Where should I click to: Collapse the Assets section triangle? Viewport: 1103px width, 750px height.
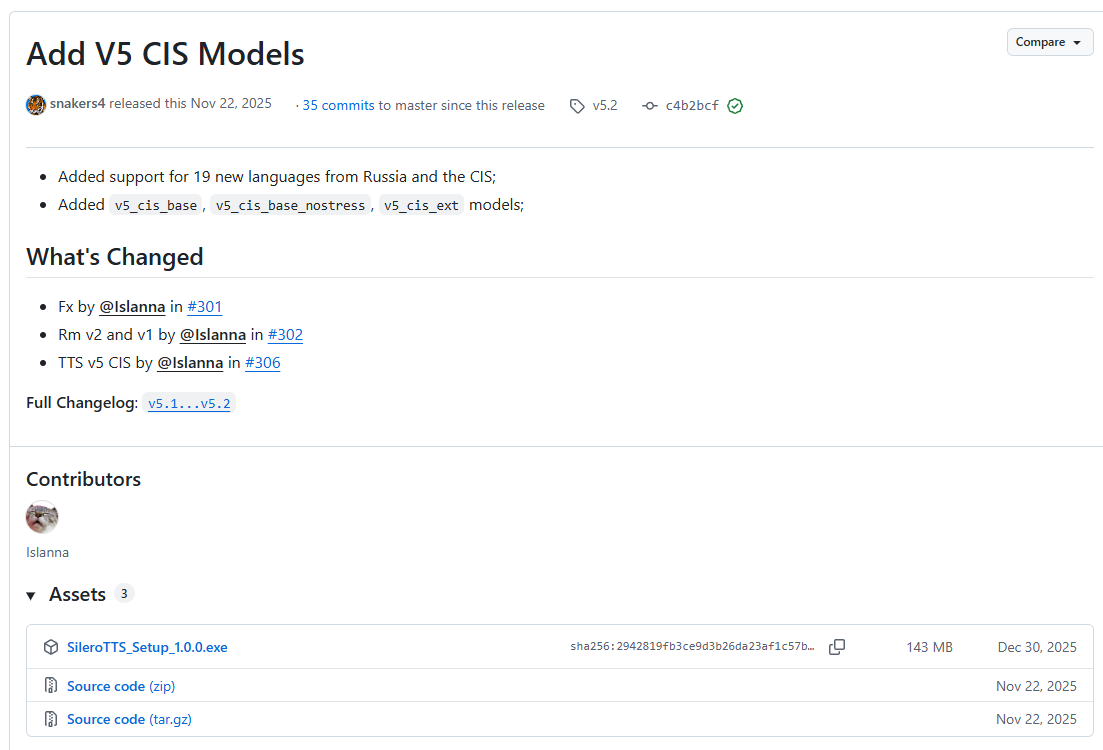pyautogui.click(x=31, y=596)
